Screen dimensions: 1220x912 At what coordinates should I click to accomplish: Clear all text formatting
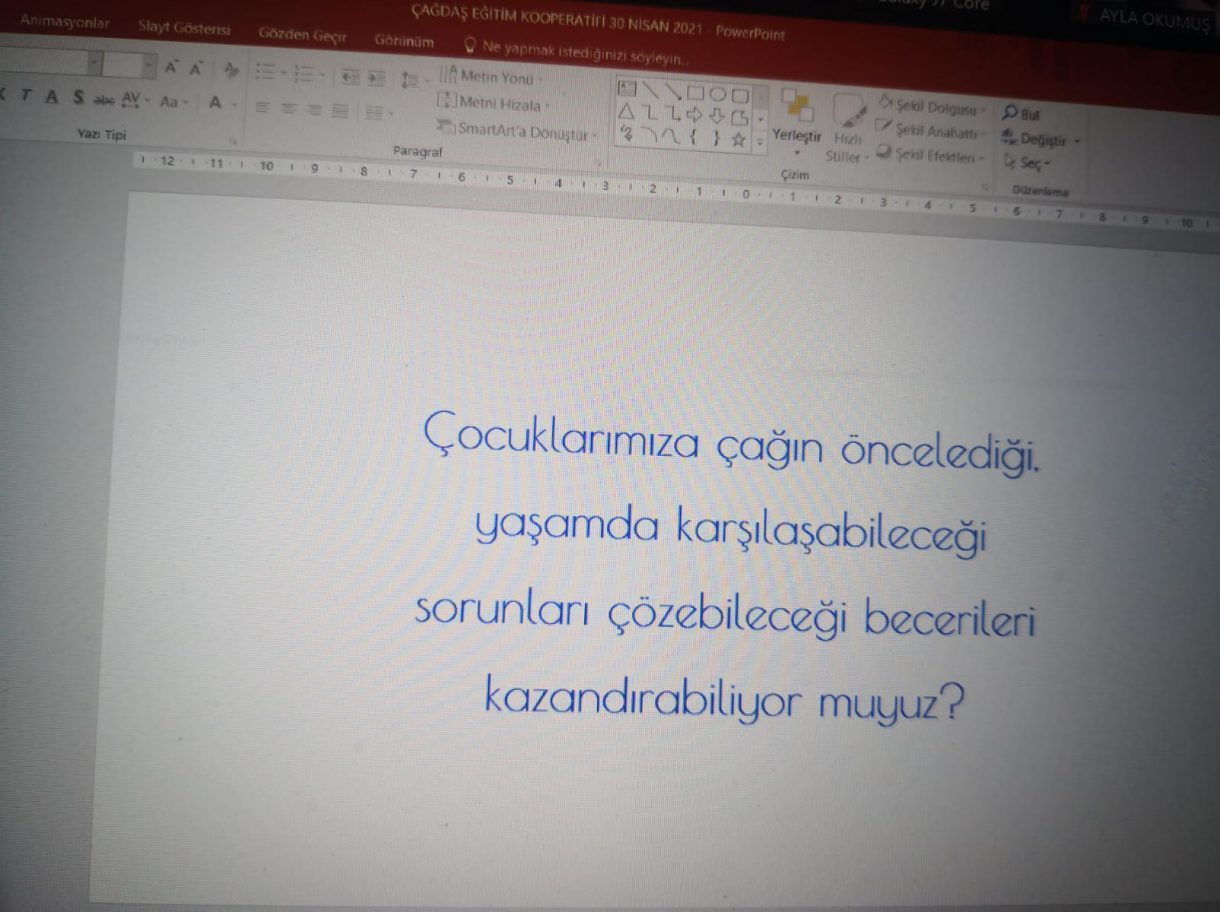pos(232,70)
